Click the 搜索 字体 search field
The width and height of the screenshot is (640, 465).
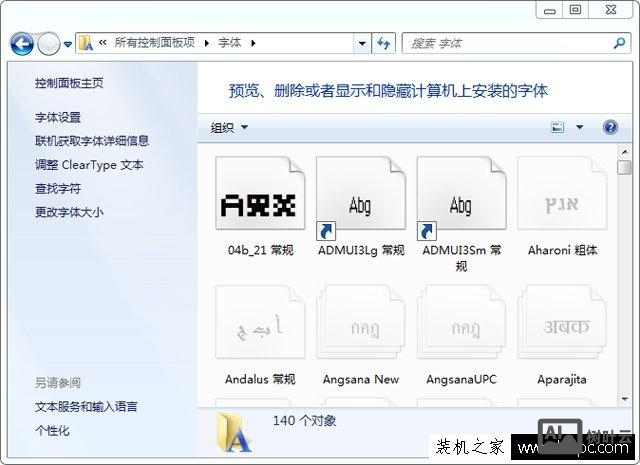[517, 43]
